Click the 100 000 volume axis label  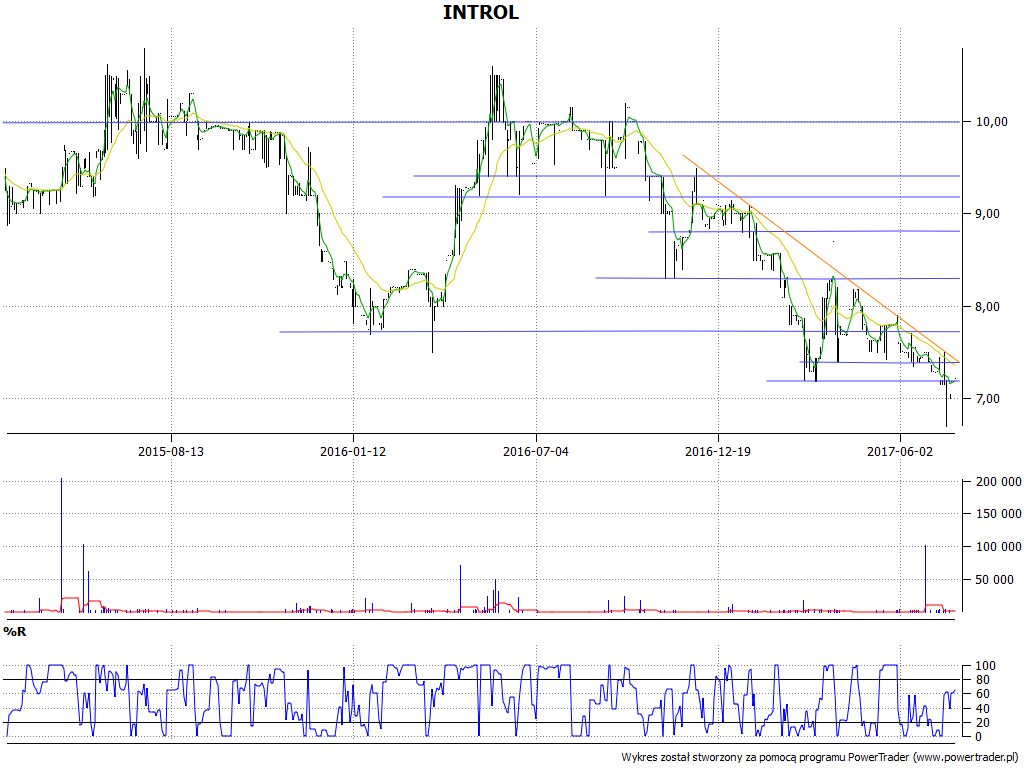click(999, 547)
